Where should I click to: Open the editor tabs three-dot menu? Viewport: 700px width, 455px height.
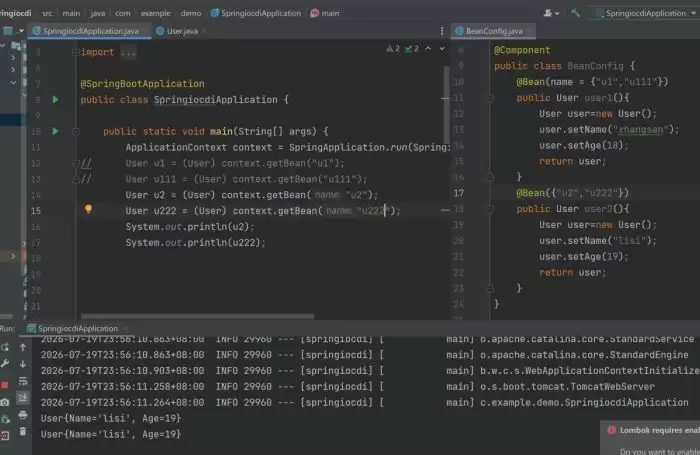point(442,31)
